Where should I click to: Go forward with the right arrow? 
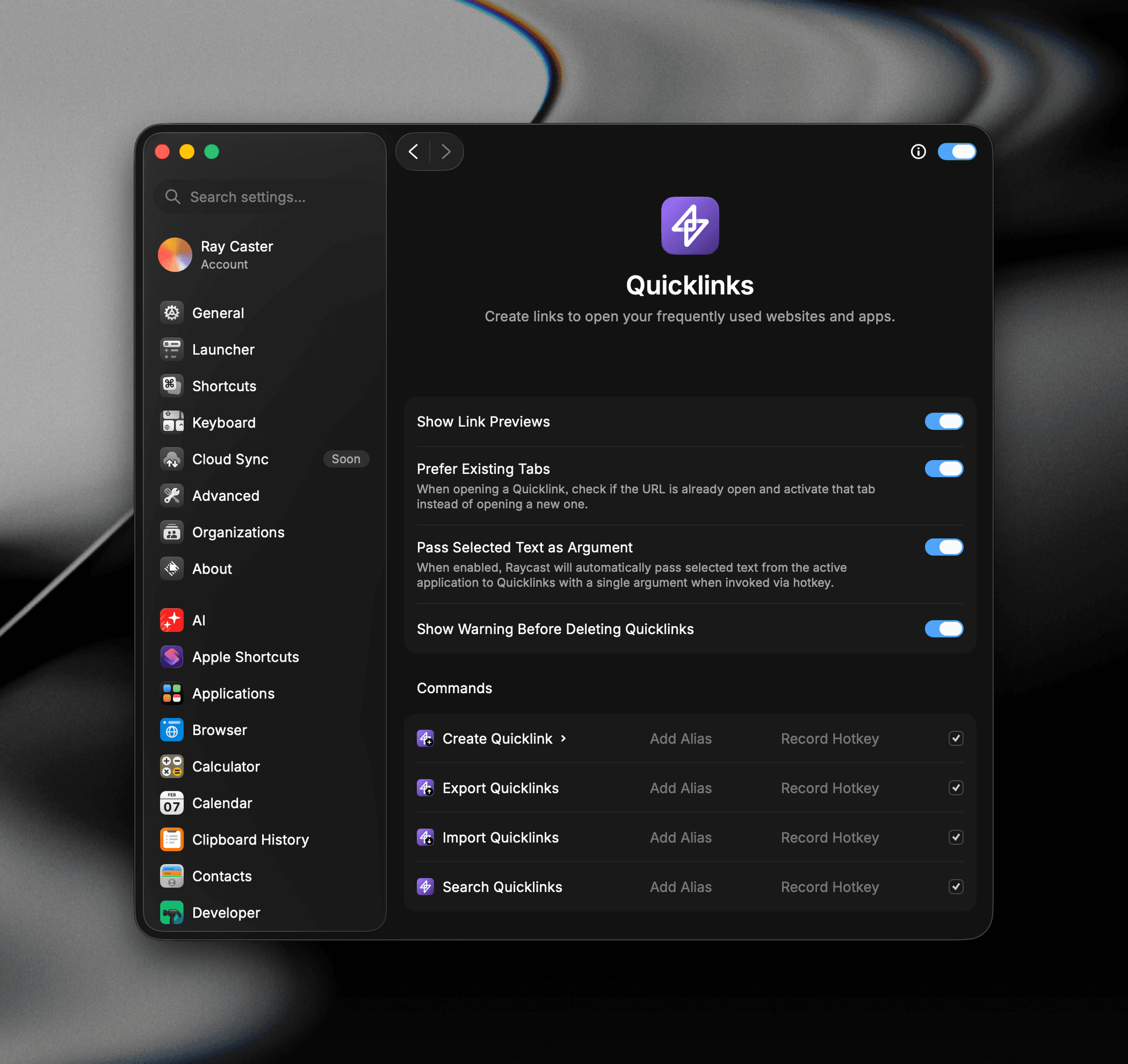(x=446, y=152)
